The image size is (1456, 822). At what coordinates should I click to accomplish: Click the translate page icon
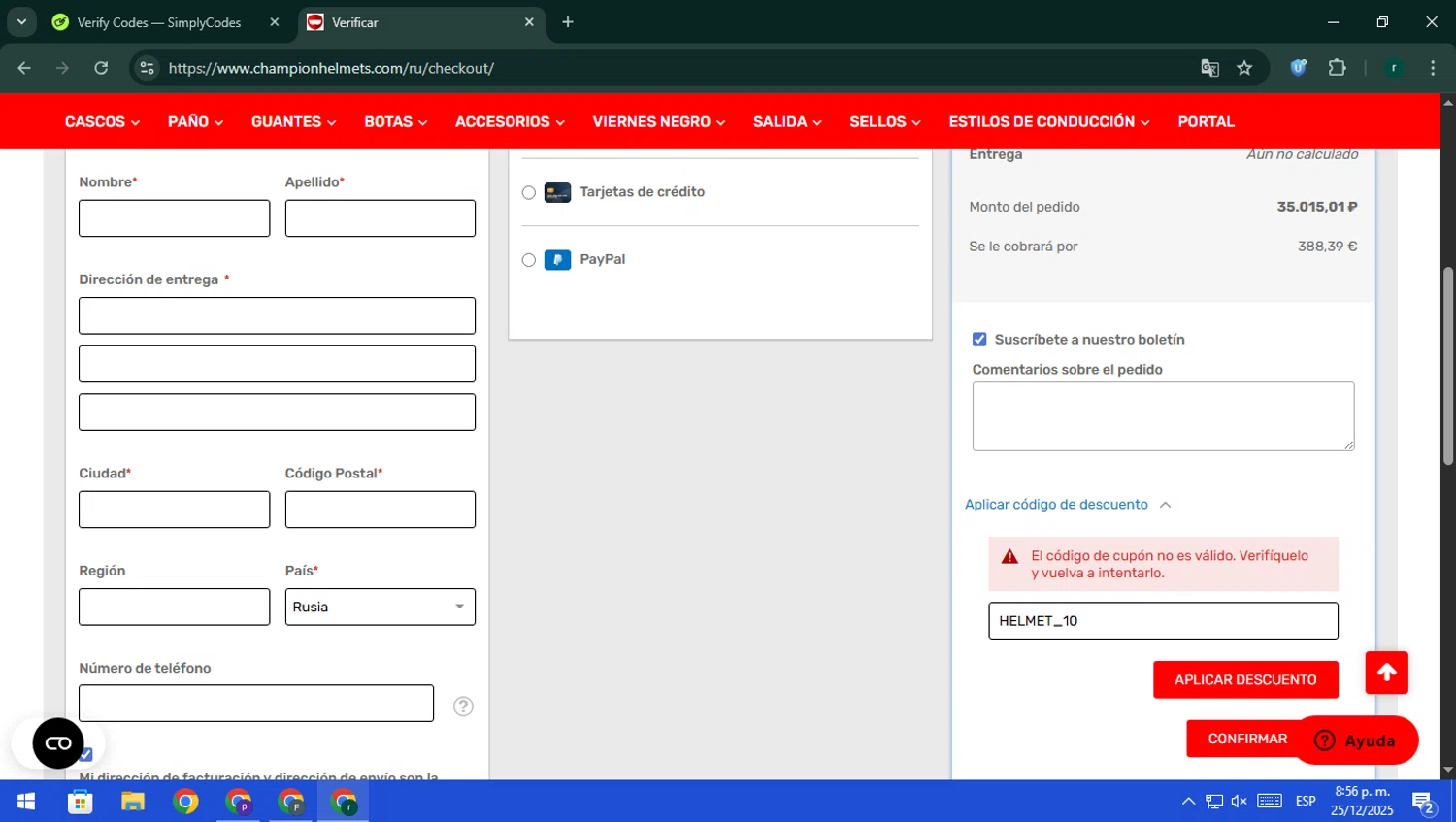(1209, 68)
